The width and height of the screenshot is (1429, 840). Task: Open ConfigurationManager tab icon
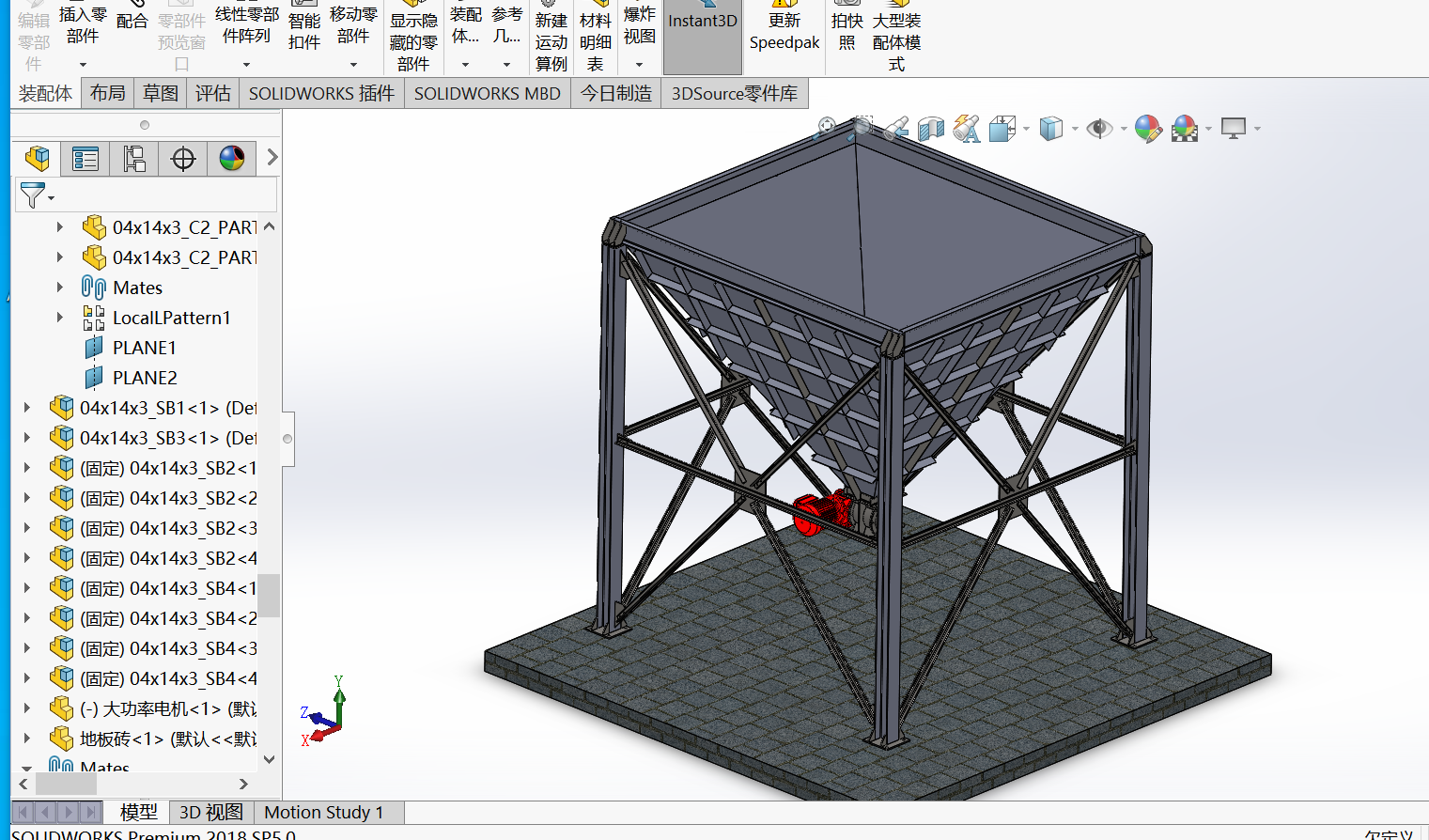pyautogui.click(x=134, y=158)
